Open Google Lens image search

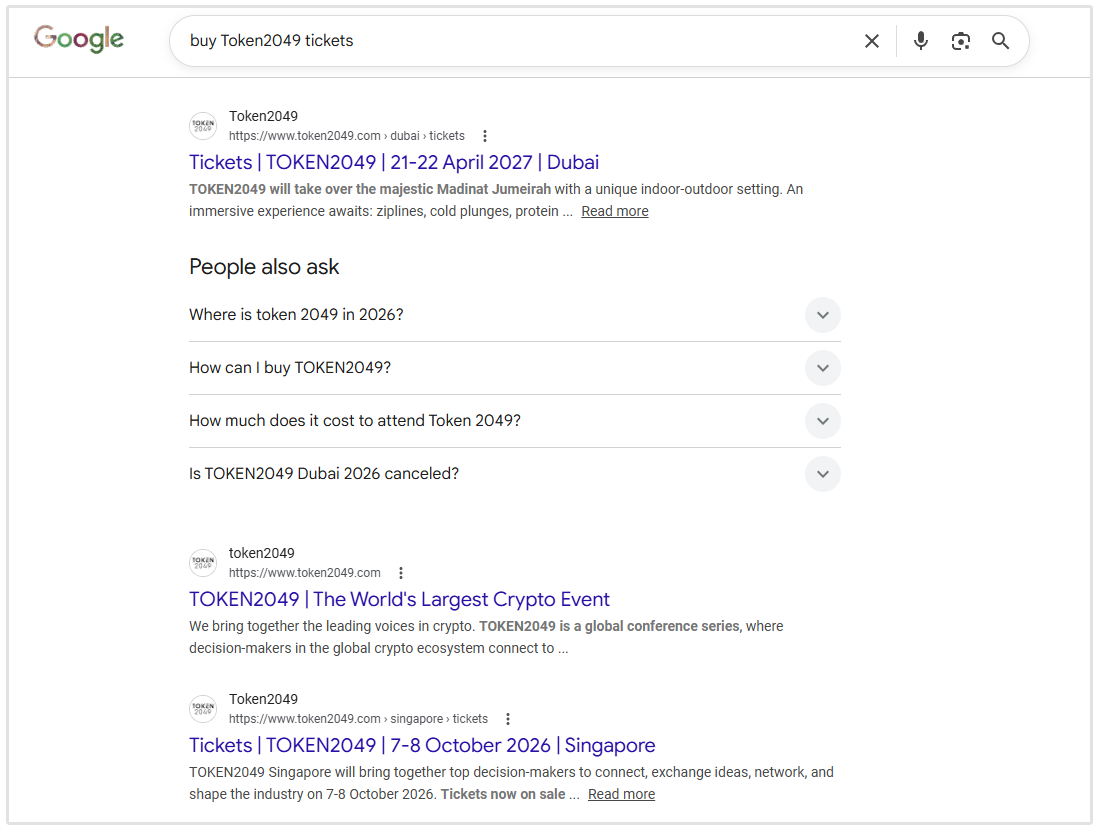[x=960, y=41]
